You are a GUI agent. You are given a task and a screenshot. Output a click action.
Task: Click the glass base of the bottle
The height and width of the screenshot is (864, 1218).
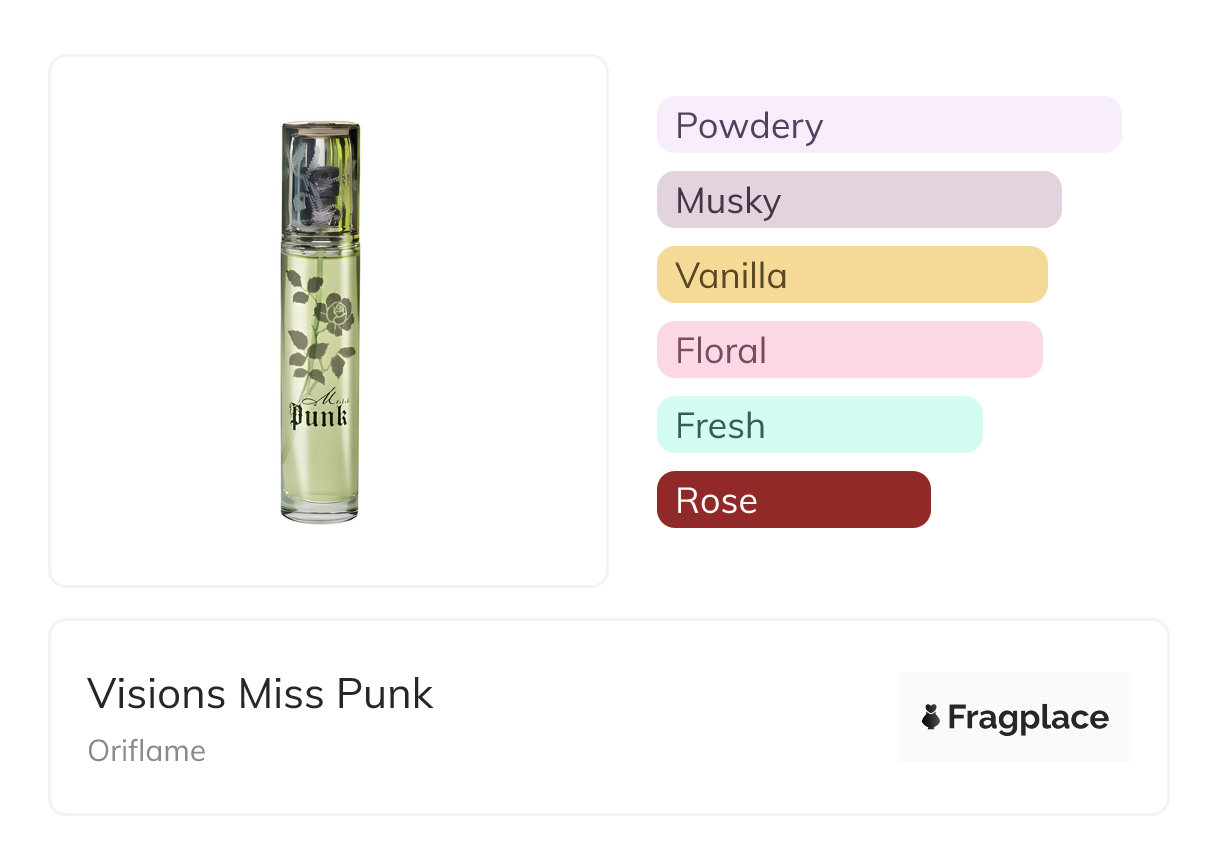320,510
